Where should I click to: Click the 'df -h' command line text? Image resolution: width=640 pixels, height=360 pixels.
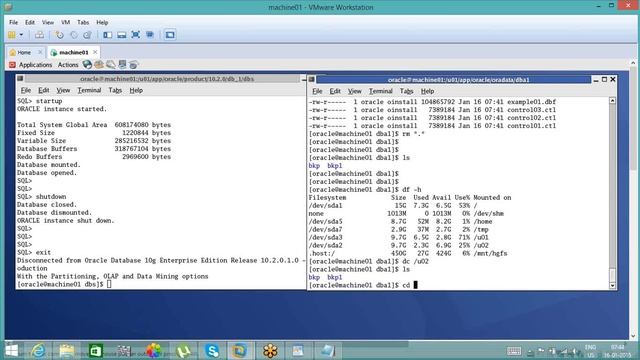coord(411,189)
